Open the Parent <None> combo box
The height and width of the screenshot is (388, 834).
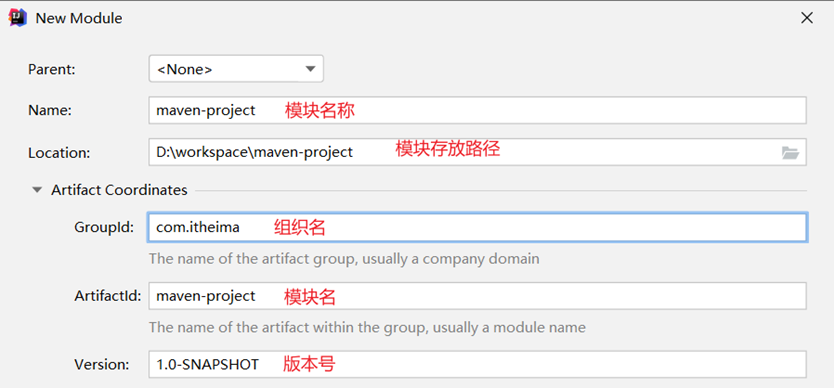(236, 69)
